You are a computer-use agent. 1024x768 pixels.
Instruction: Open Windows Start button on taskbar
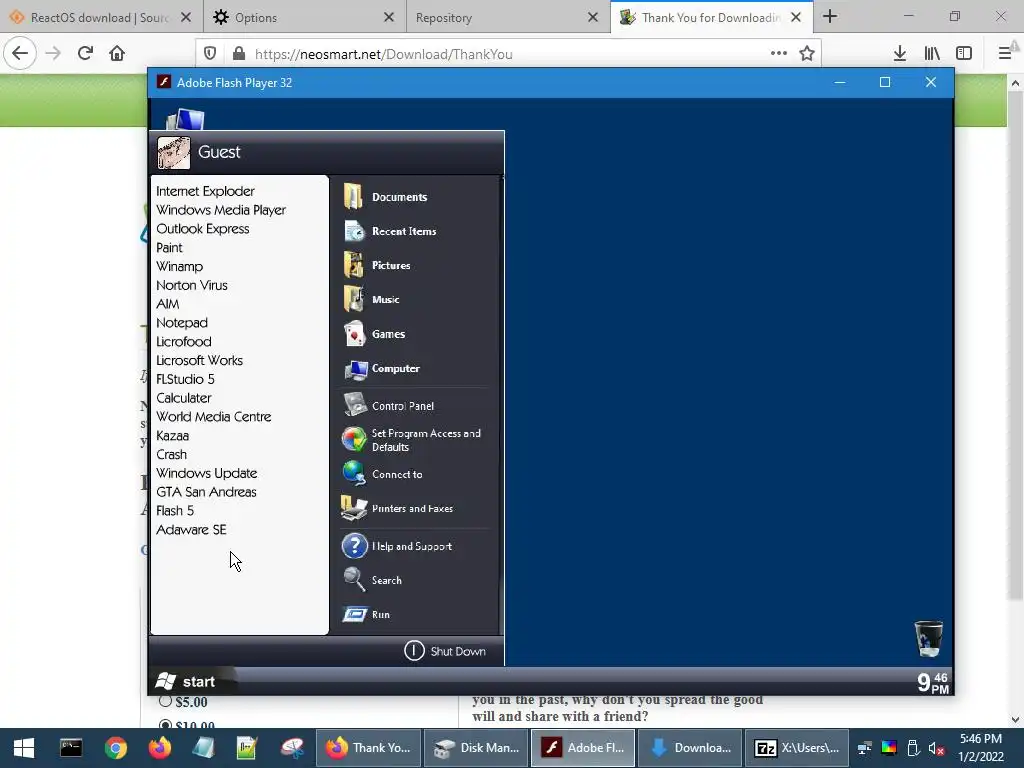[x=24, y=748]
